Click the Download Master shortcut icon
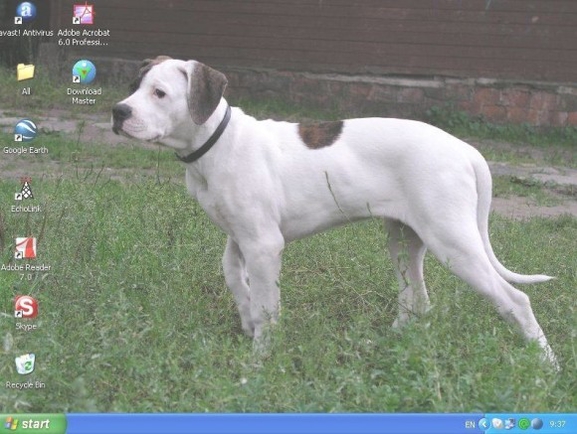 (x=84, y=72)
